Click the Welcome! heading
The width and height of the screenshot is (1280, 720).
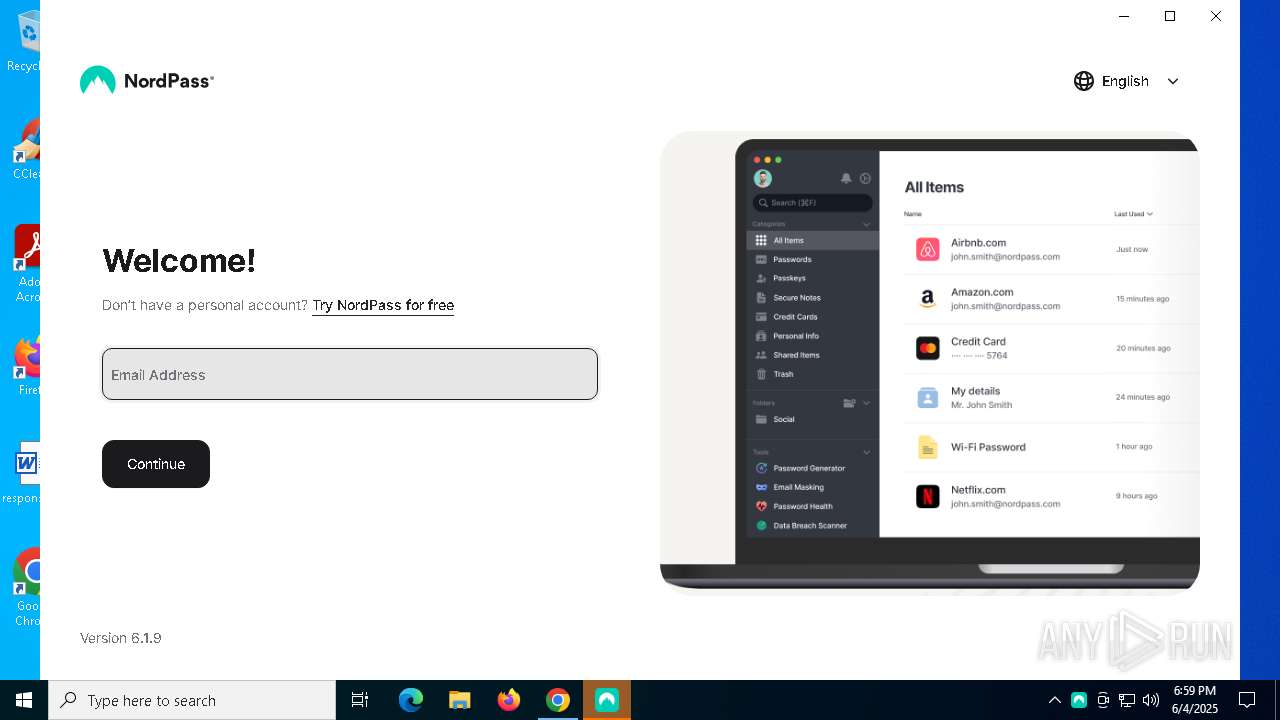pos(179,261)
